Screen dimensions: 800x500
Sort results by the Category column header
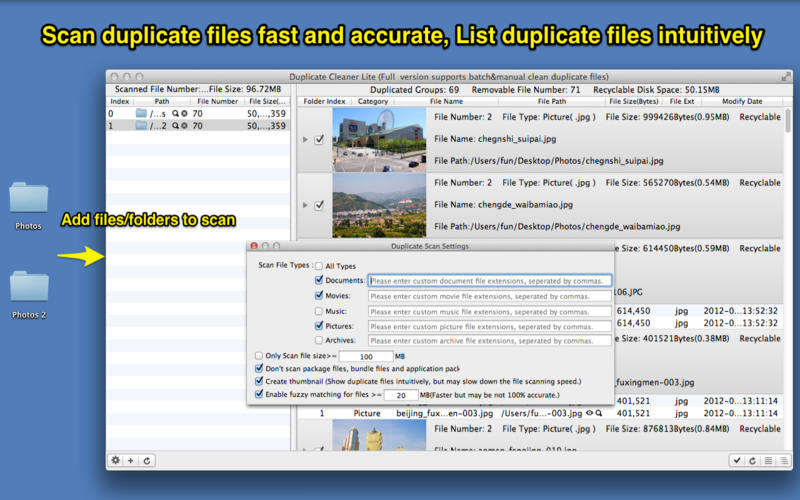[x=373, y=102]
